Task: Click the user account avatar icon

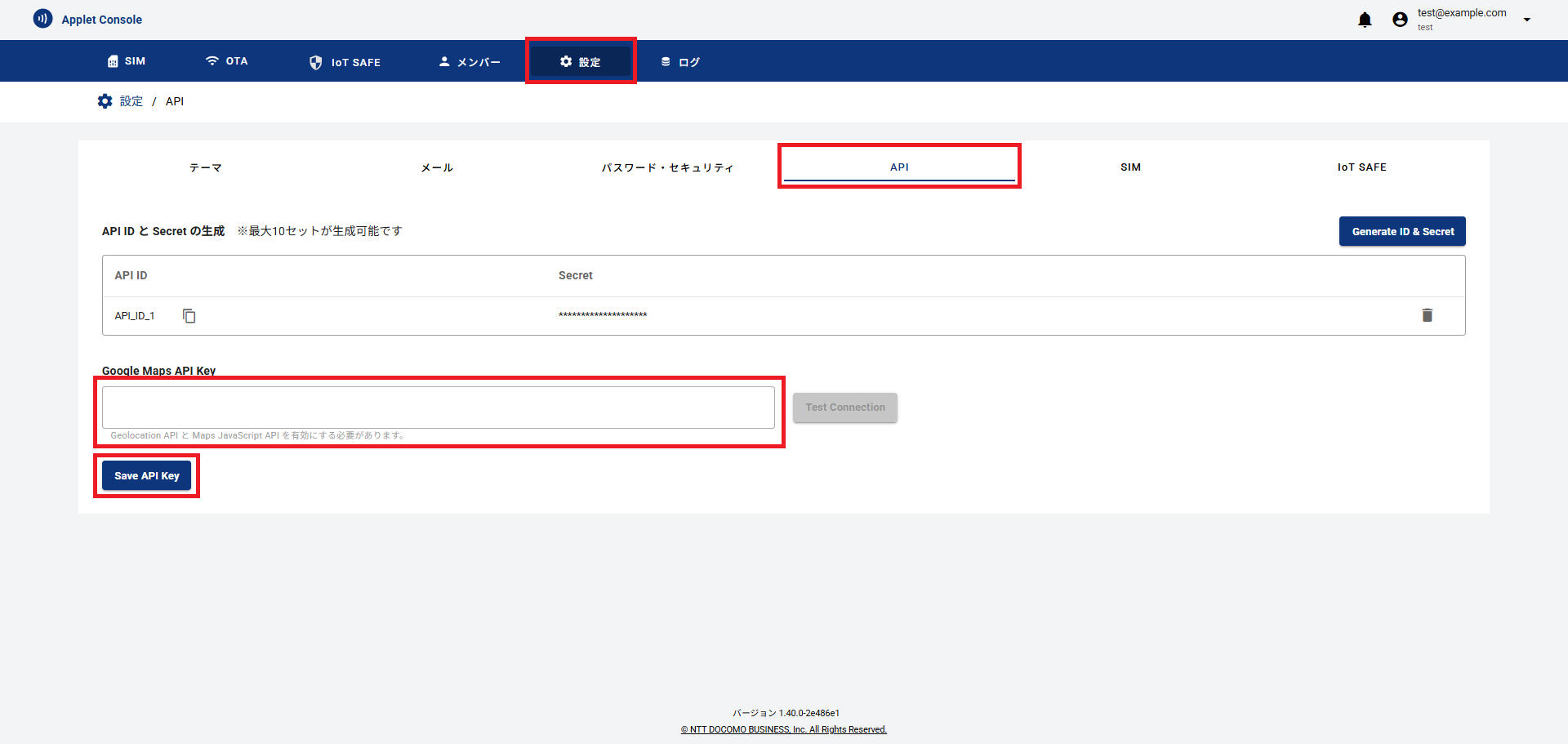Action: coord(1400,20)
